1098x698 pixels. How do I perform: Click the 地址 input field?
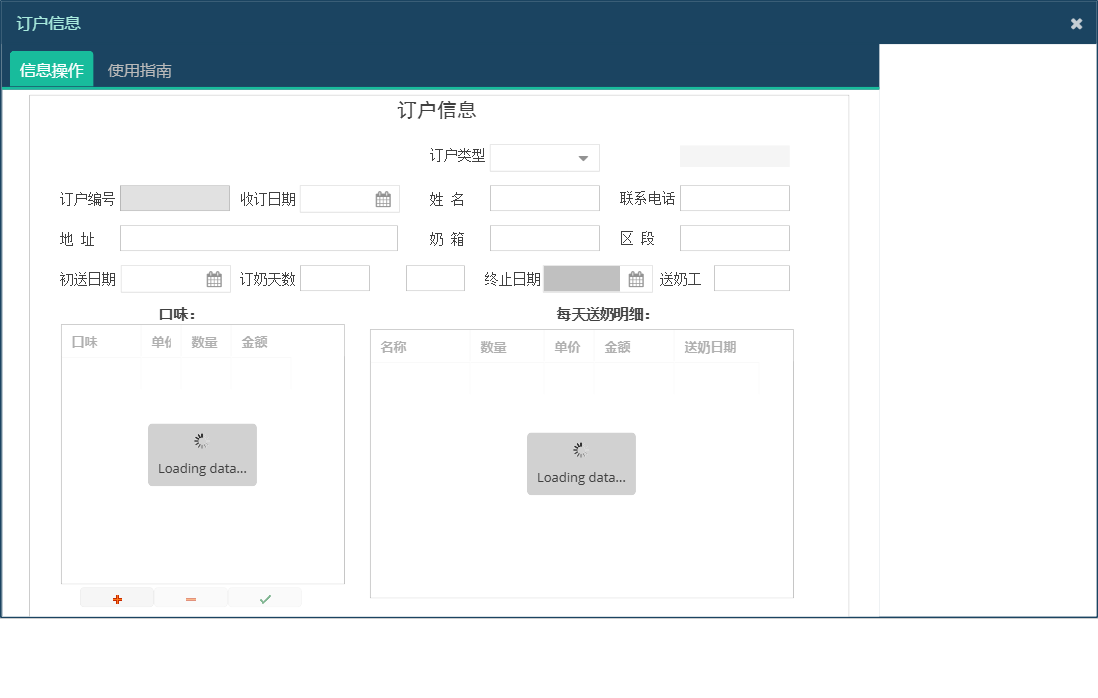pyautogui.click(x=258, y=238)
